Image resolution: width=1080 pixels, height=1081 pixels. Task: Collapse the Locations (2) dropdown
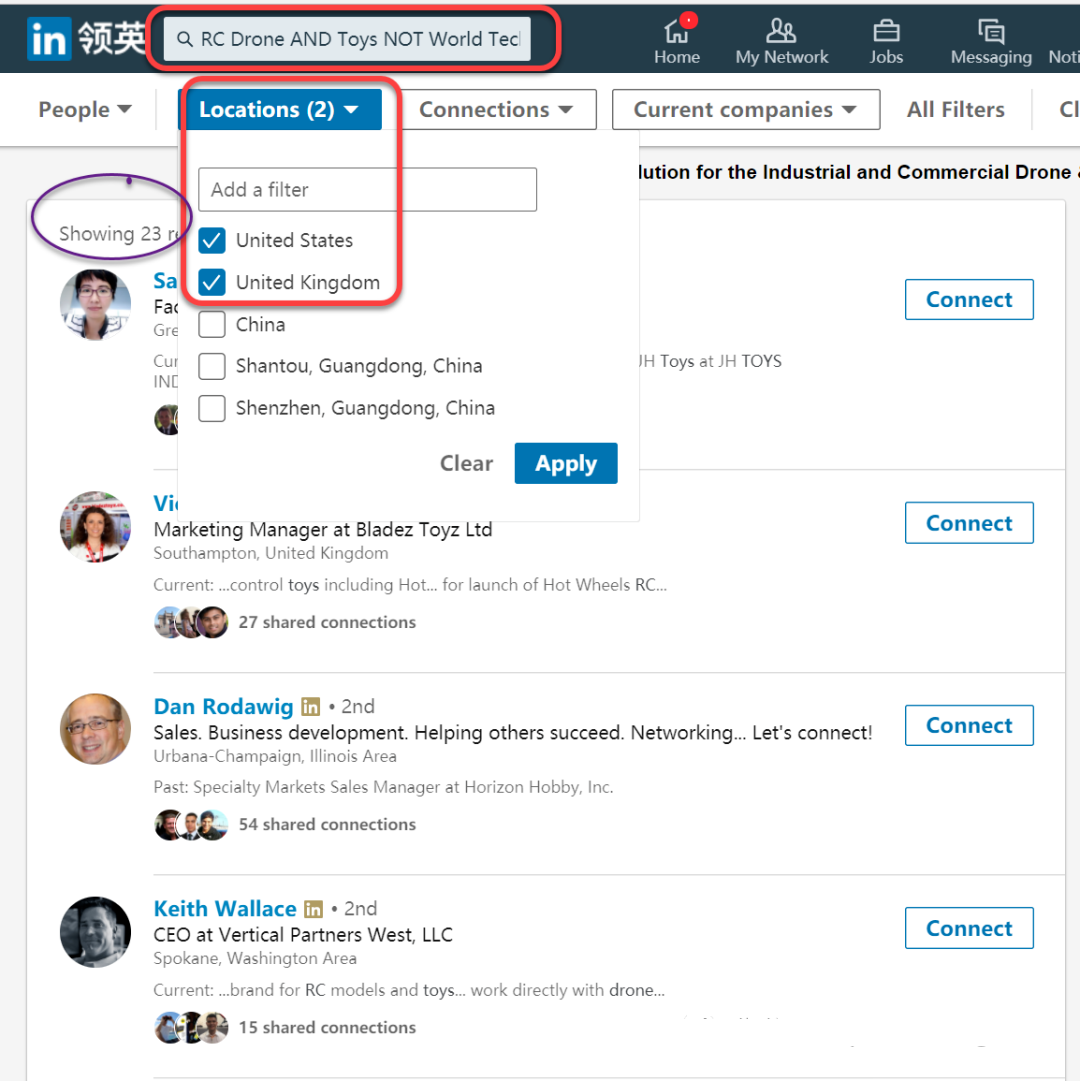[279, 110]
